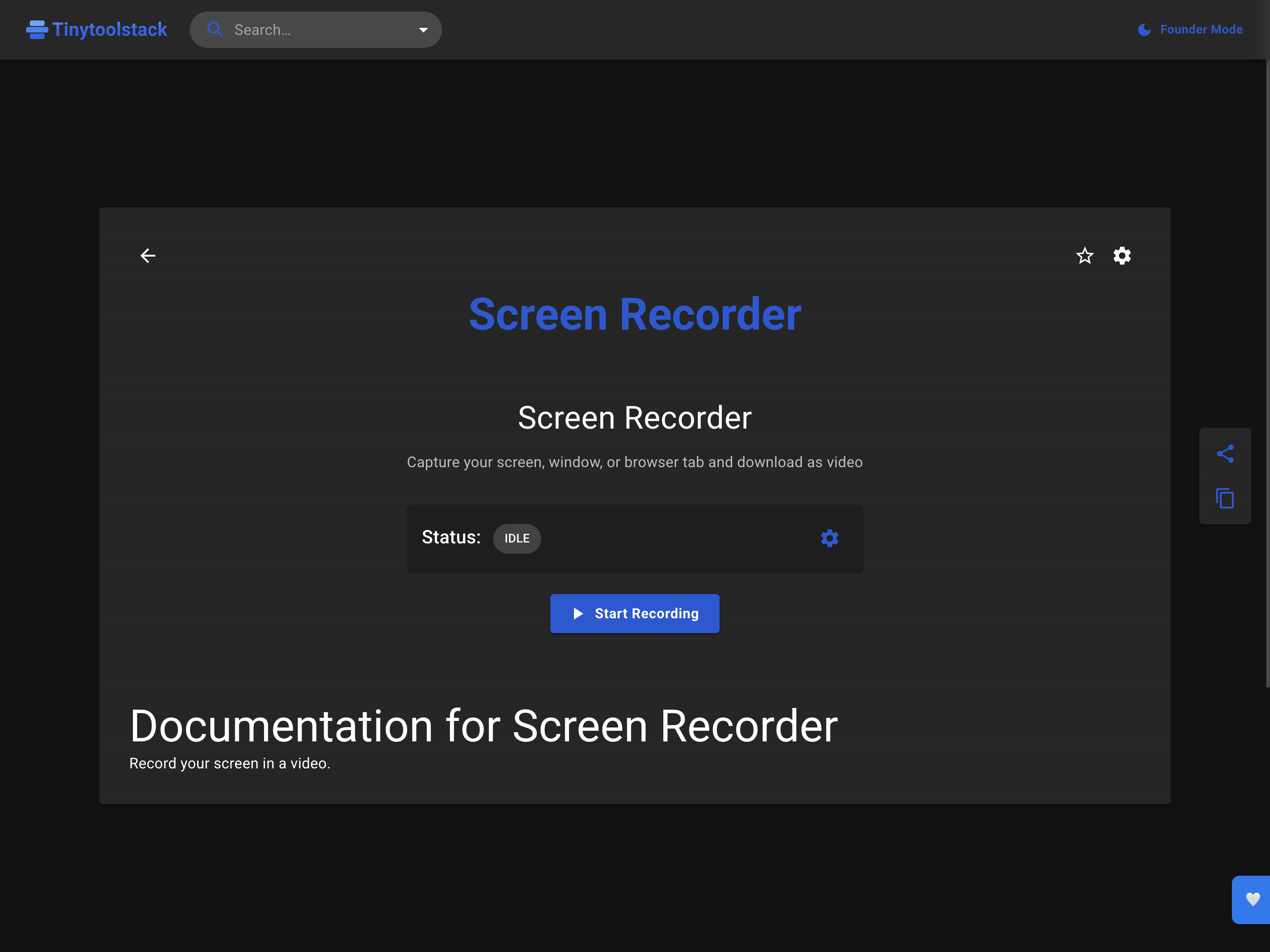
Task: Click the Documentation for Screen Recorder heading
Action: 483,727
